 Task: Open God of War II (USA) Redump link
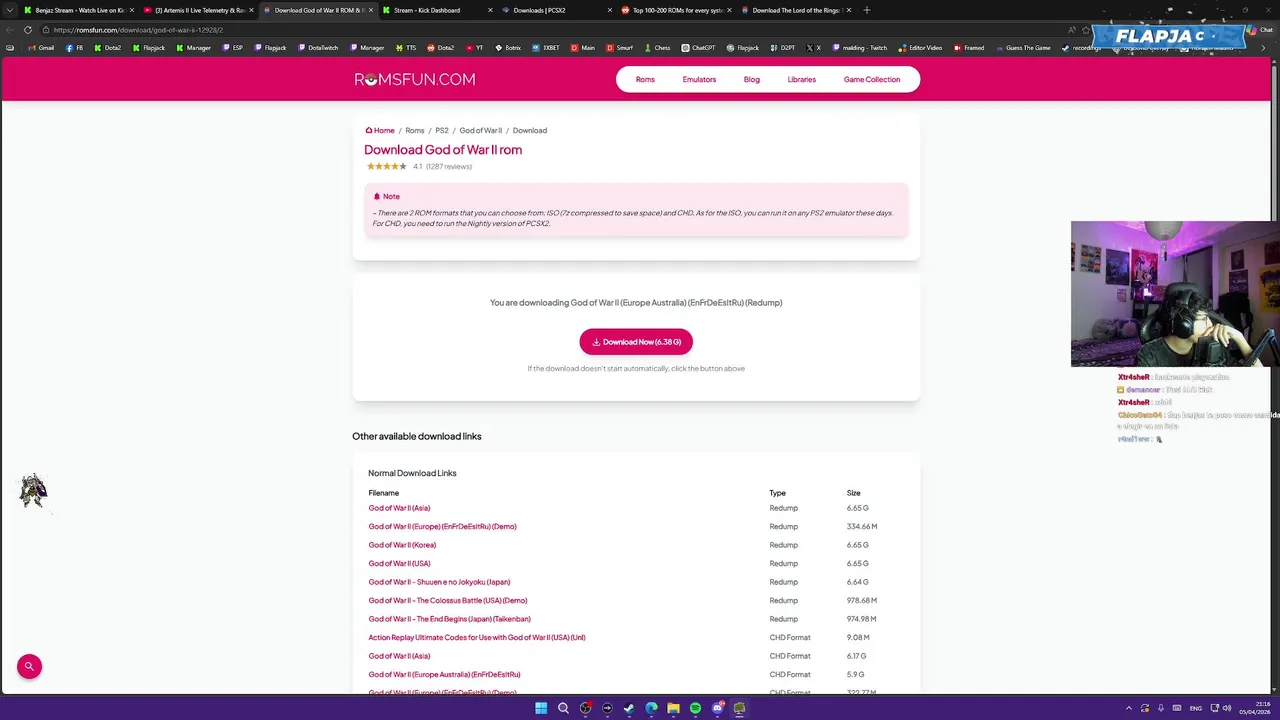399,563
